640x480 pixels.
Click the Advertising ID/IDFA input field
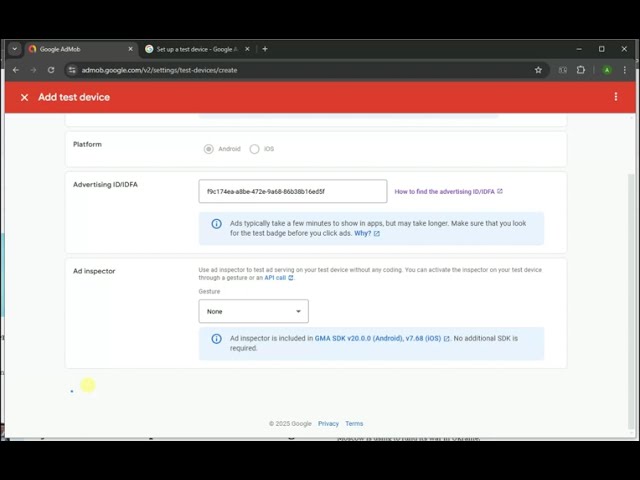click(x=293, y=191)
